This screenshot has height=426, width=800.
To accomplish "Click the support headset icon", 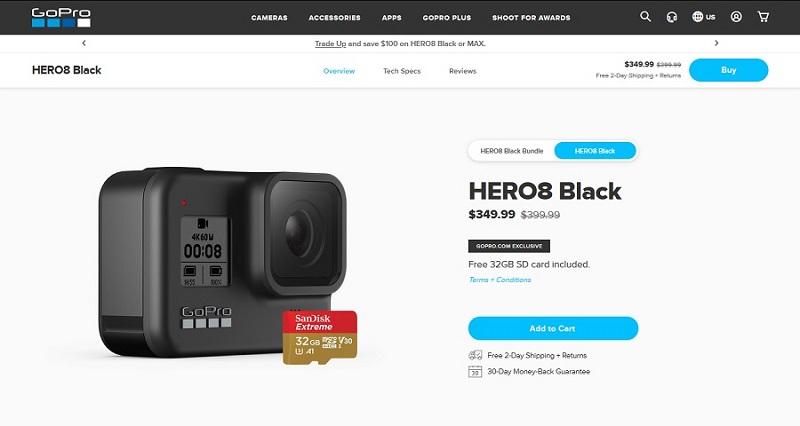I will pos(672,17).
